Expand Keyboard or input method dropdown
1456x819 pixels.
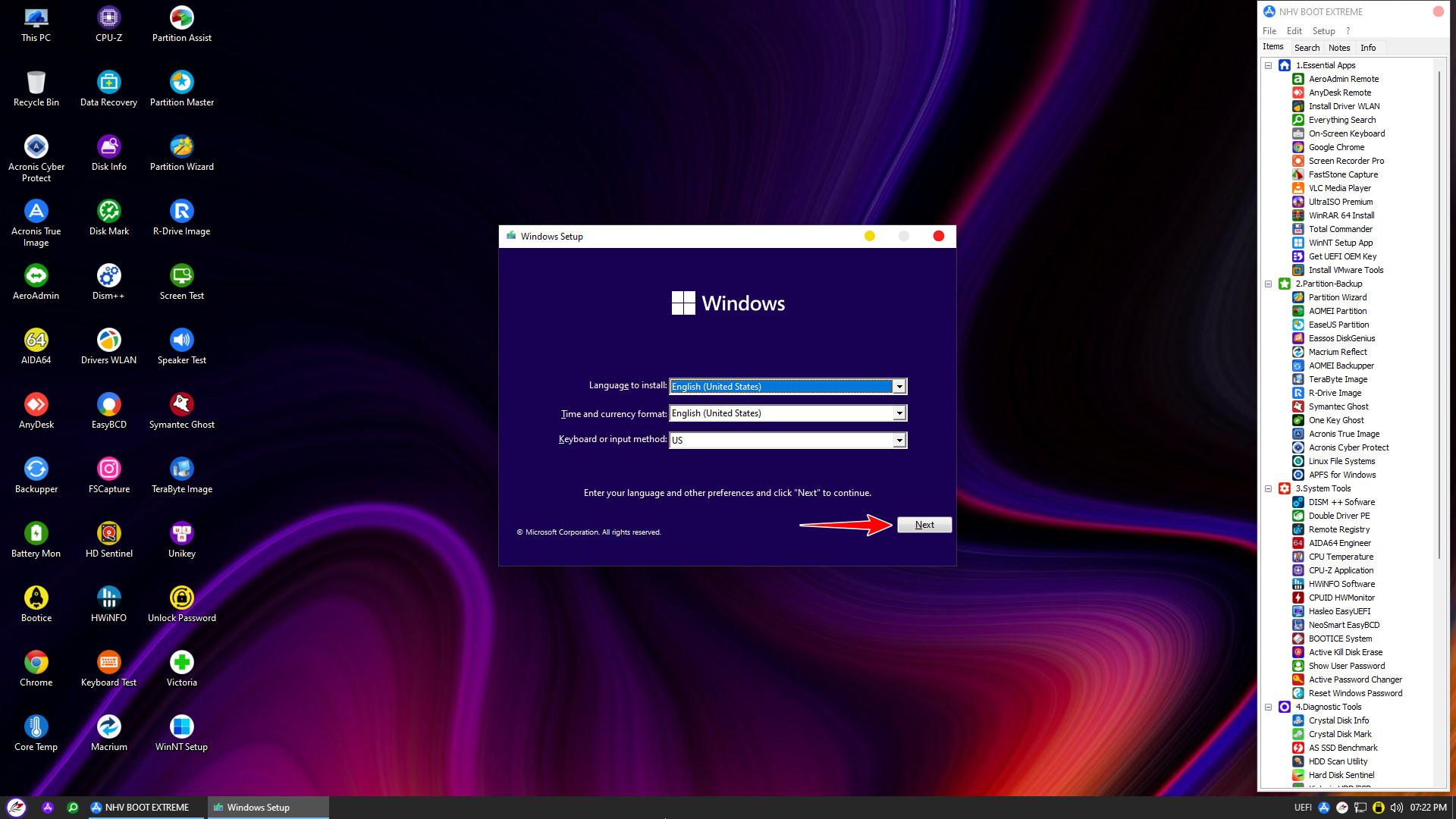click(899, 441)
